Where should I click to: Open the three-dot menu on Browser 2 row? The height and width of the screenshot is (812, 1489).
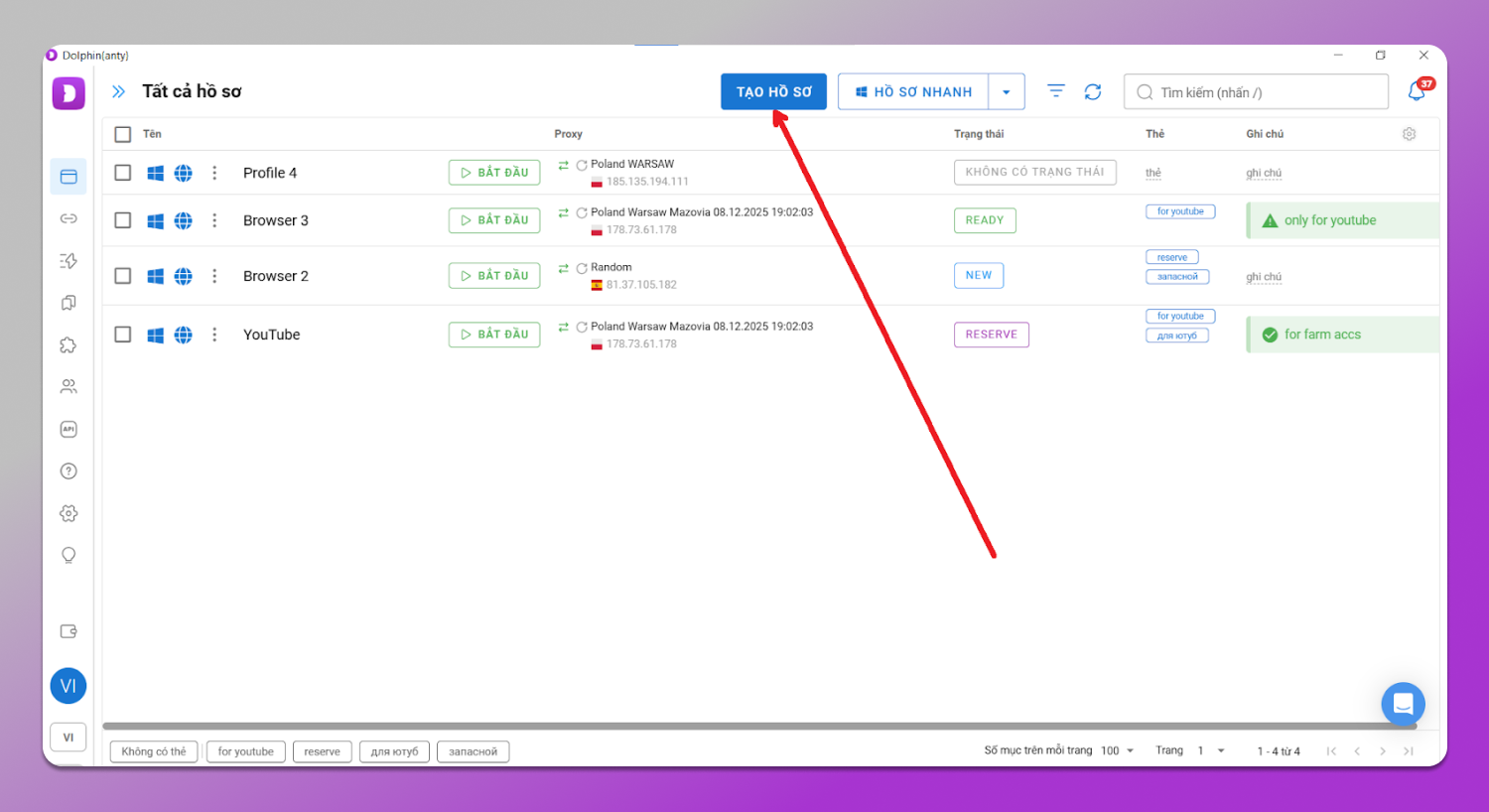(214, 276)
